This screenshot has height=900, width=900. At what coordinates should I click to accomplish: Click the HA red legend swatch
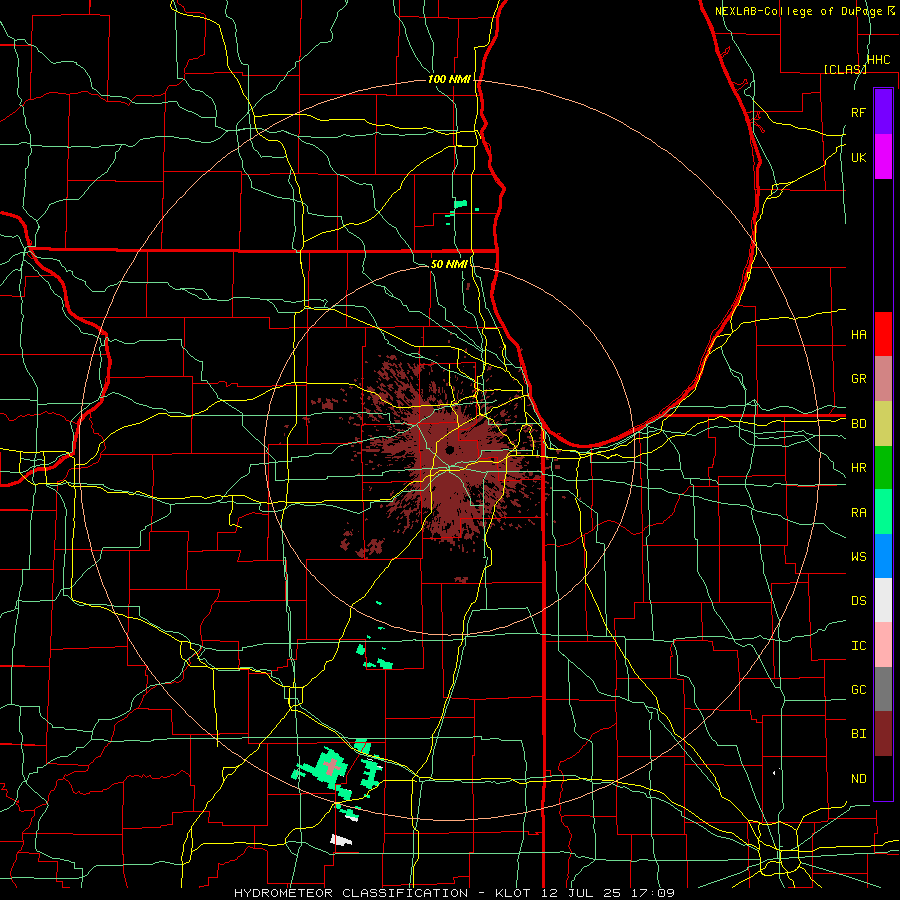883,334
